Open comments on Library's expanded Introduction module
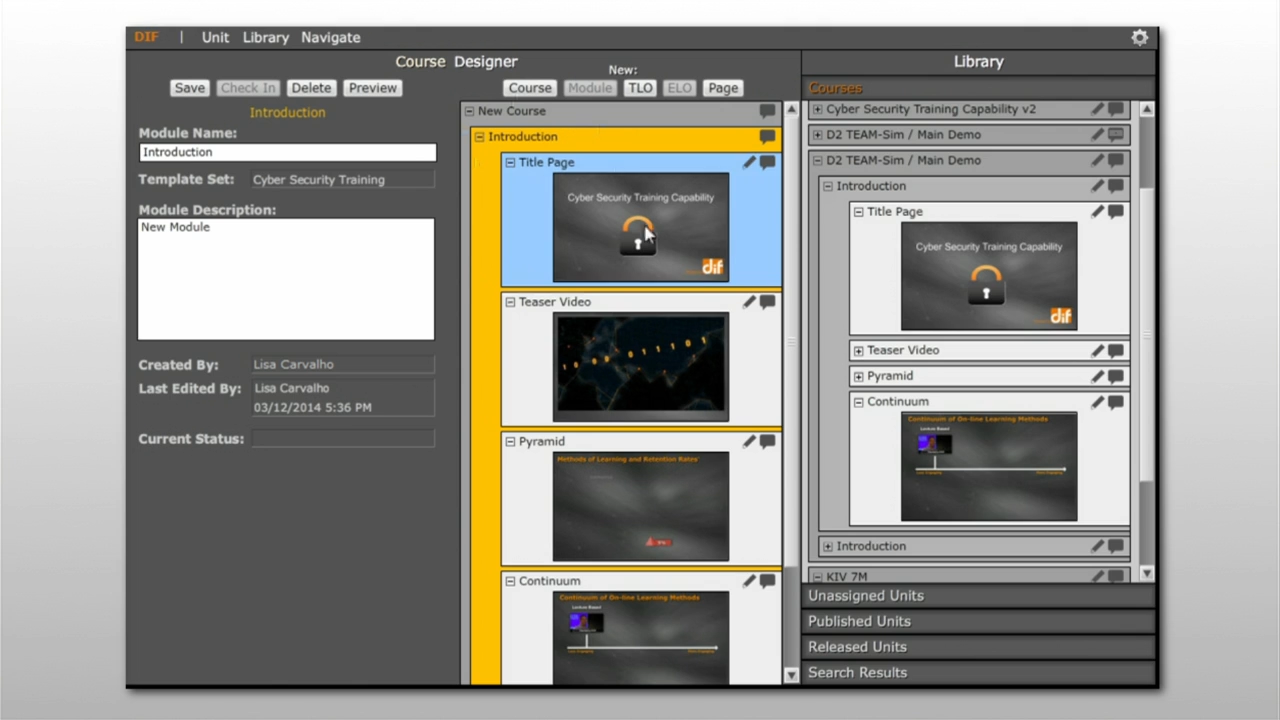The width and height of the screenshot is (1280, 720). (1115, 186)
